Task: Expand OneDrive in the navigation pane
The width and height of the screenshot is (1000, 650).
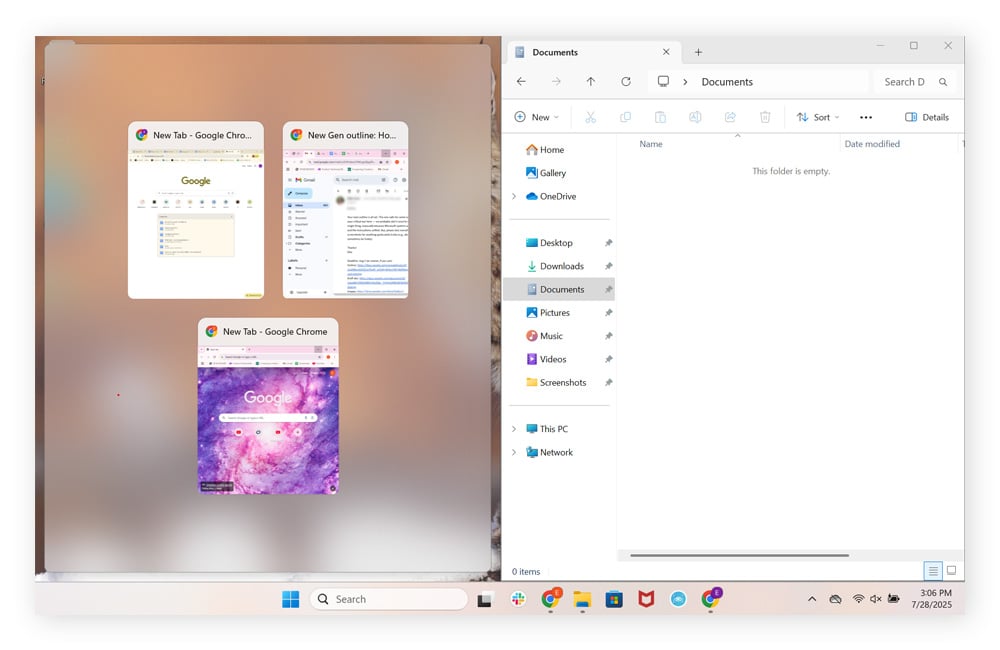Action: click(514, 196)
